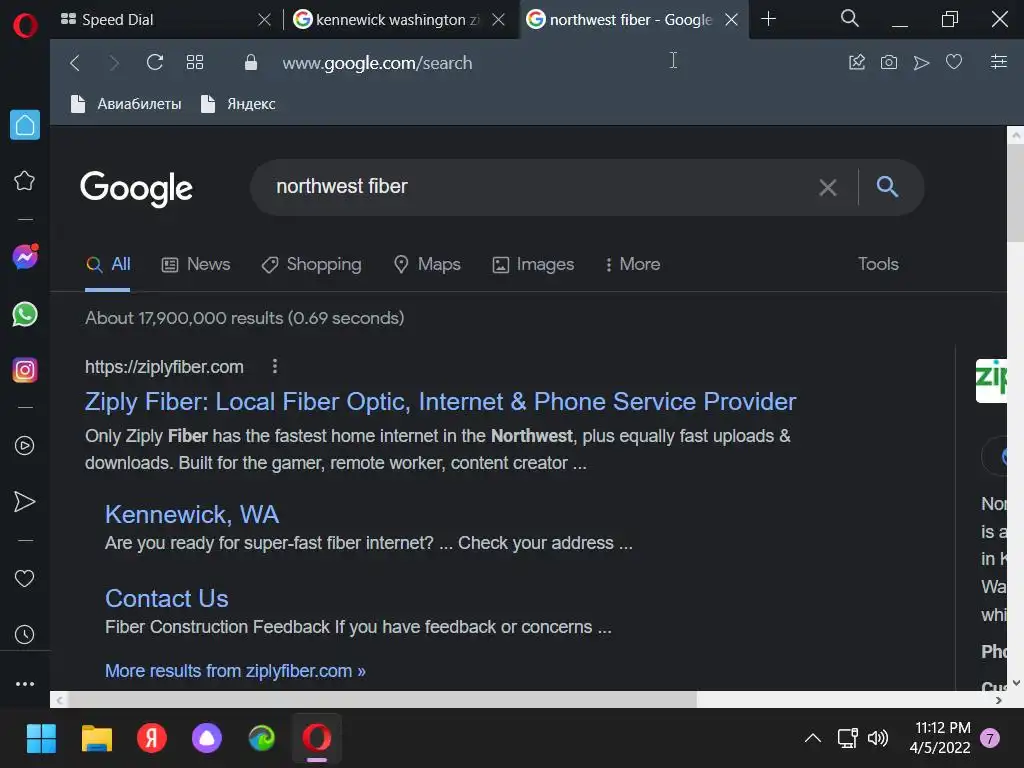This screenshot has width=1024, height=768.
Task: Open Авиабилеты bookmark
Action: 126,104
